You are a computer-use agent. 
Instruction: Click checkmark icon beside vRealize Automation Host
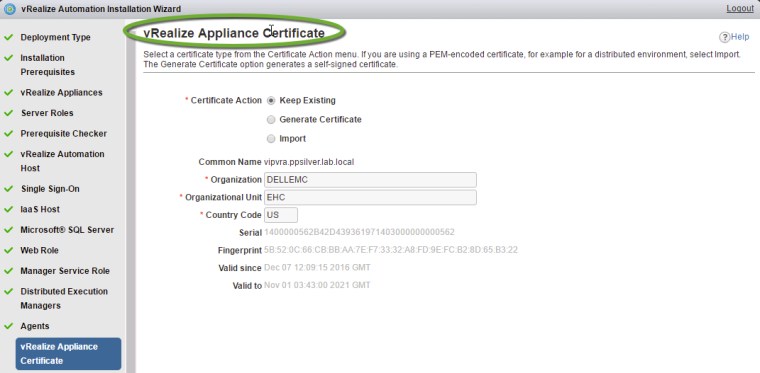click(8, 154)
